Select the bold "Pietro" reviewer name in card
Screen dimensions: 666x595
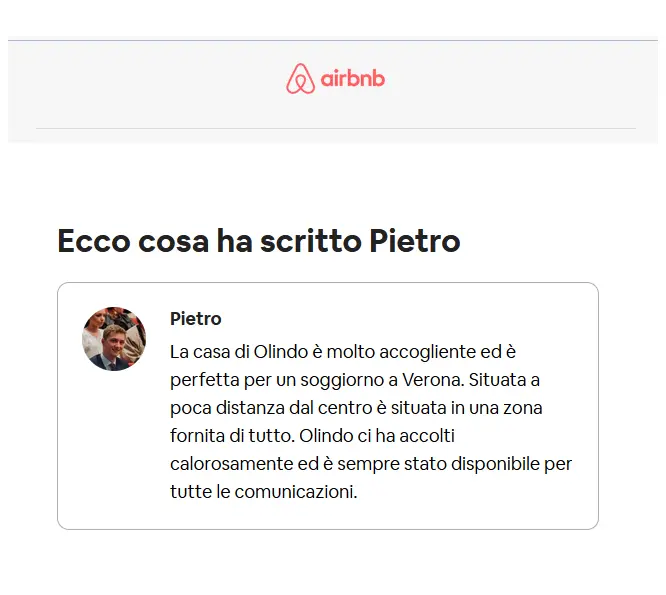coord(195,319)
